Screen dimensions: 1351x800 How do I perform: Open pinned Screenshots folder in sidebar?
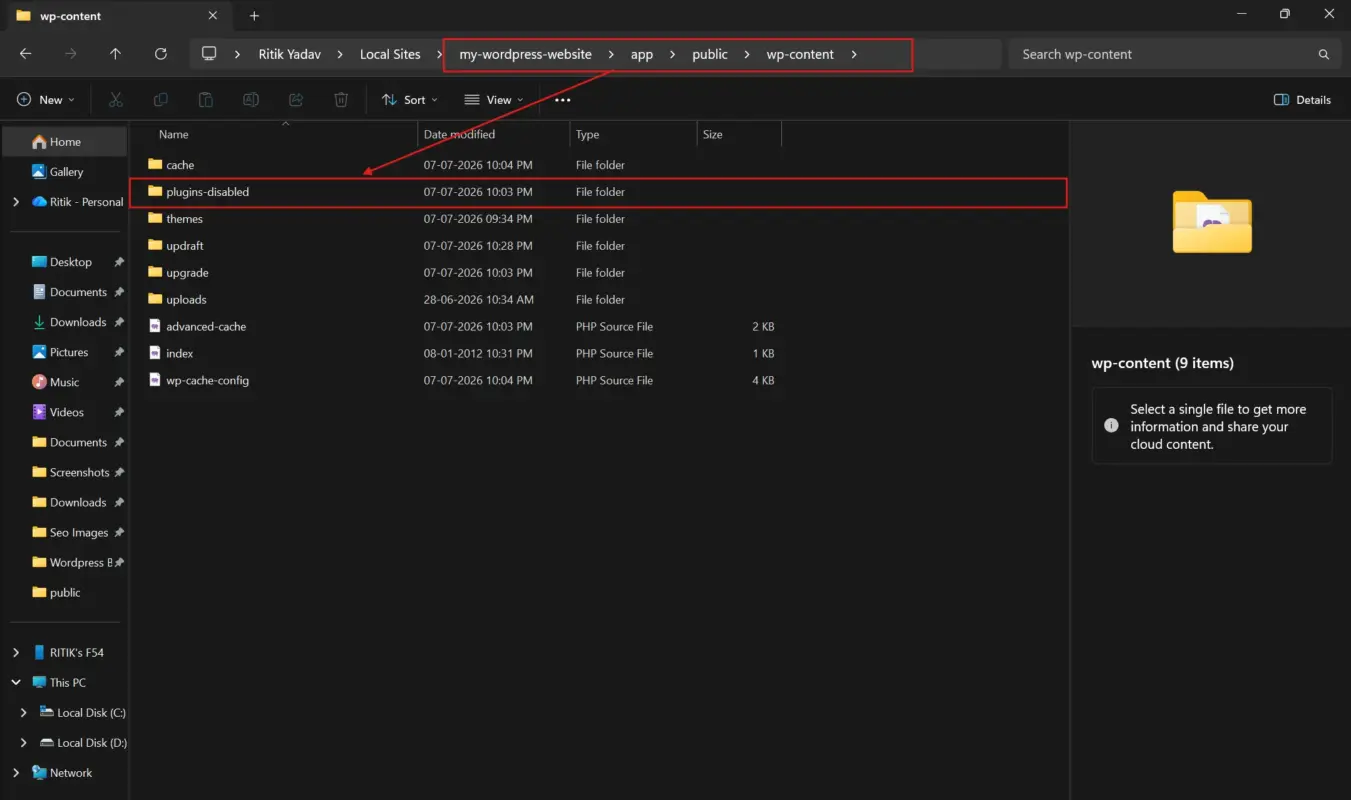[79, 472]
